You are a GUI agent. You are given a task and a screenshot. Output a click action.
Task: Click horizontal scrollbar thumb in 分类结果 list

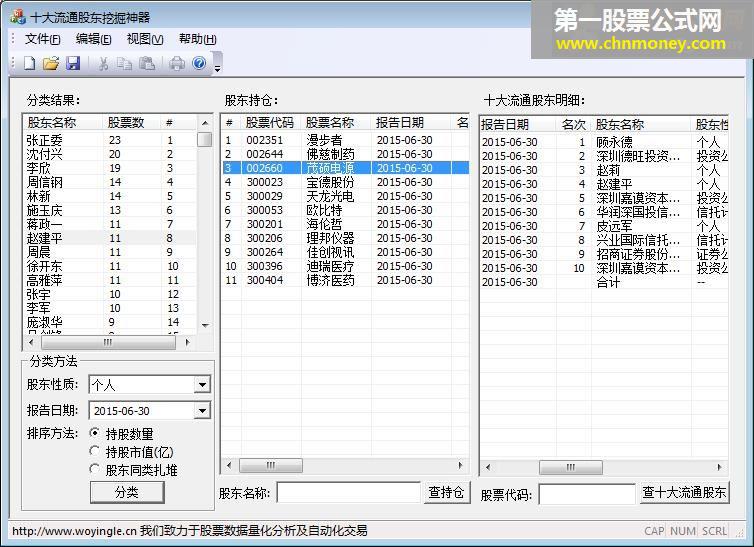point(109,342)
